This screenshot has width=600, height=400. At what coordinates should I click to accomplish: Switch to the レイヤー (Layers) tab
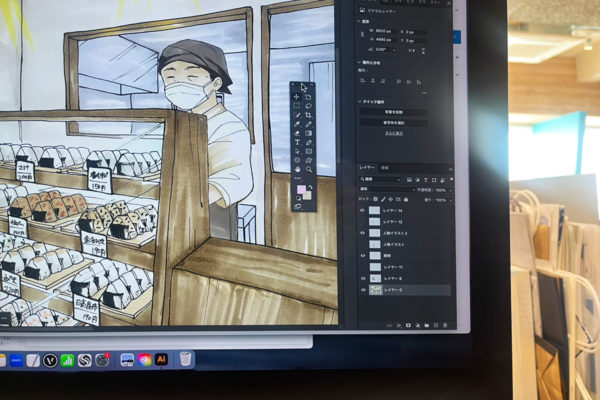point(367,167)
